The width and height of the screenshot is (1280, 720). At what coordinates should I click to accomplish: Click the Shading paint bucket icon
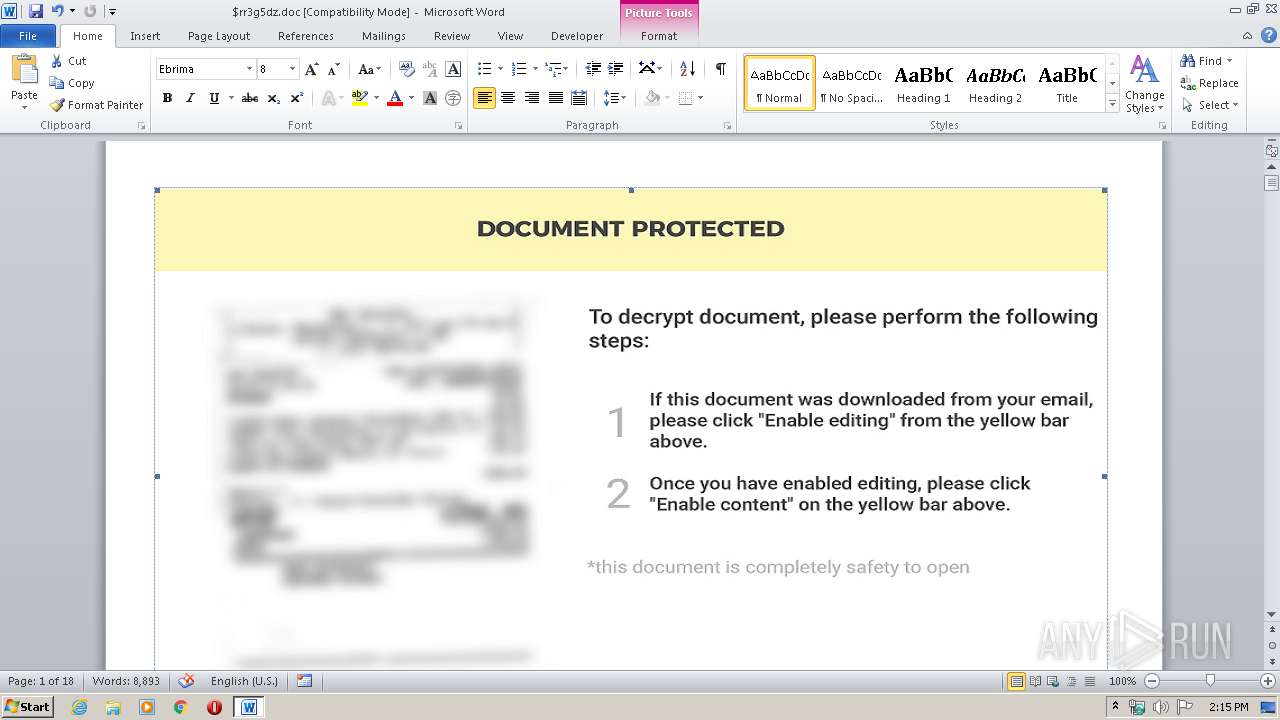(652, 98)
